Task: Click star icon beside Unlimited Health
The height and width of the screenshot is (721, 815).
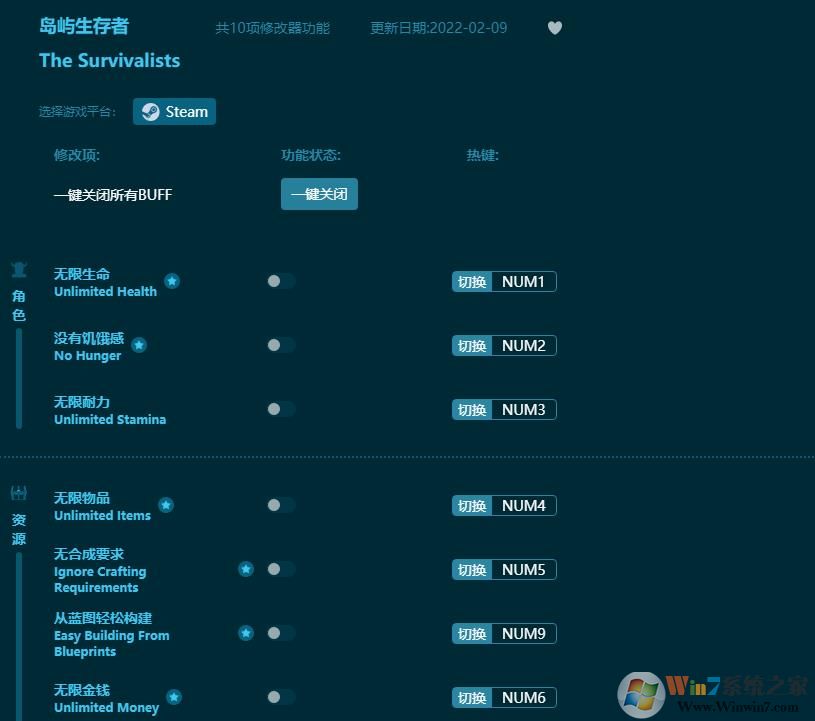Action: point(172,281)
